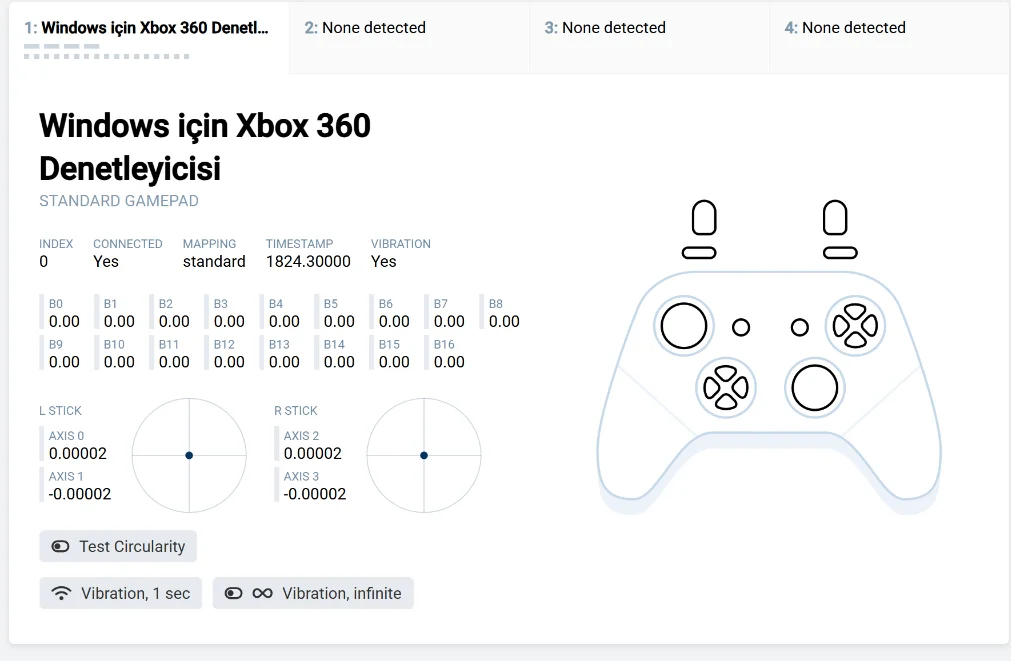Click the B8 button value
1011x661 pixels.
504,321
